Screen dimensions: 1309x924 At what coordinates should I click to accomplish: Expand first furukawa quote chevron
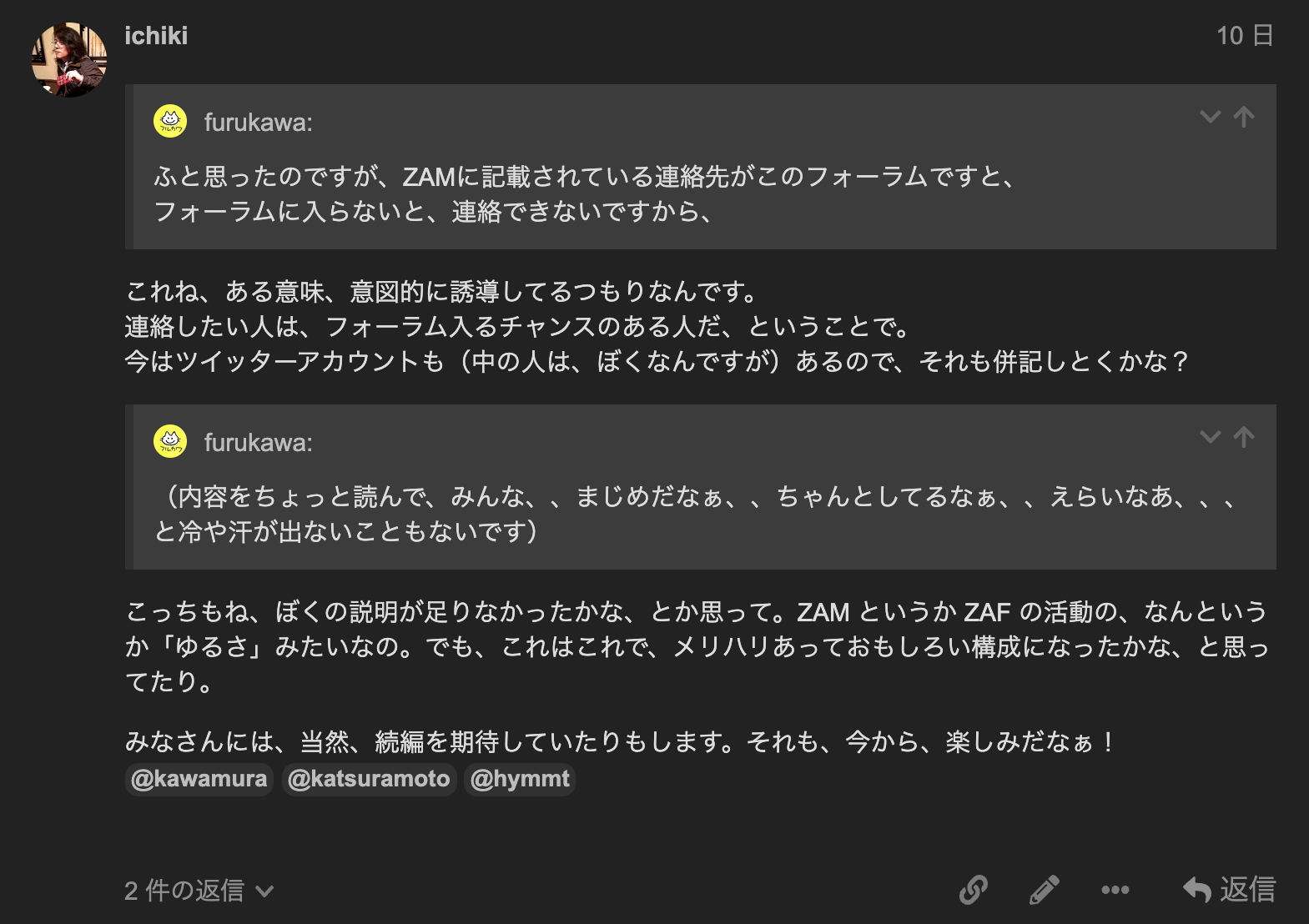1211,117
